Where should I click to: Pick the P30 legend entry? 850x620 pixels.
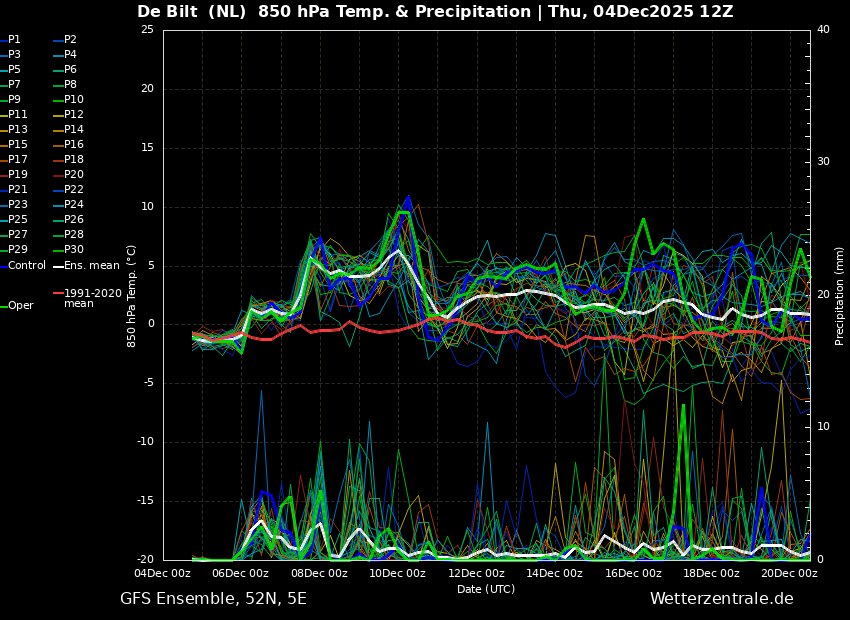pos(69,249)
